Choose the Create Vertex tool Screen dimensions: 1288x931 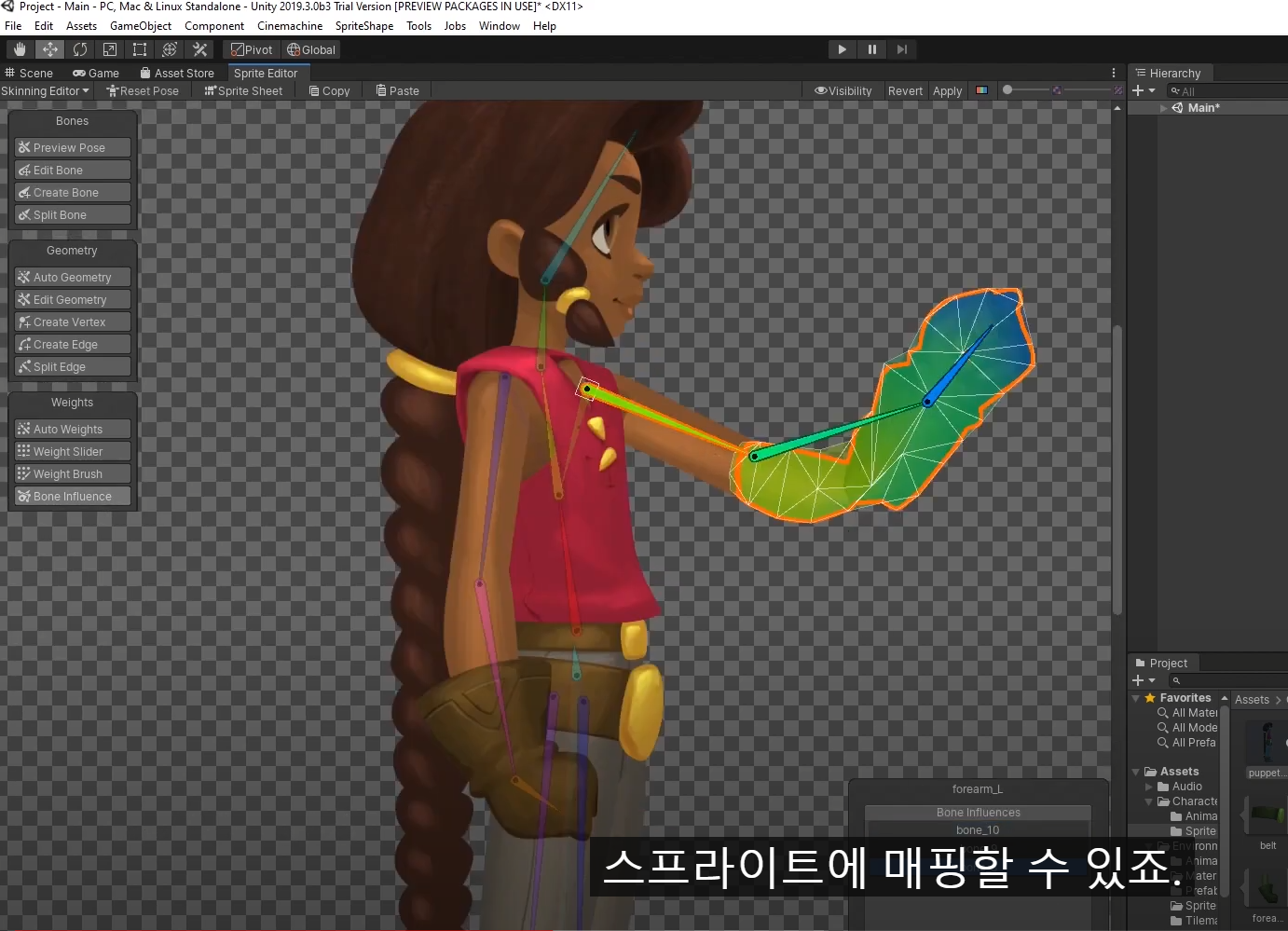(73, 322)
